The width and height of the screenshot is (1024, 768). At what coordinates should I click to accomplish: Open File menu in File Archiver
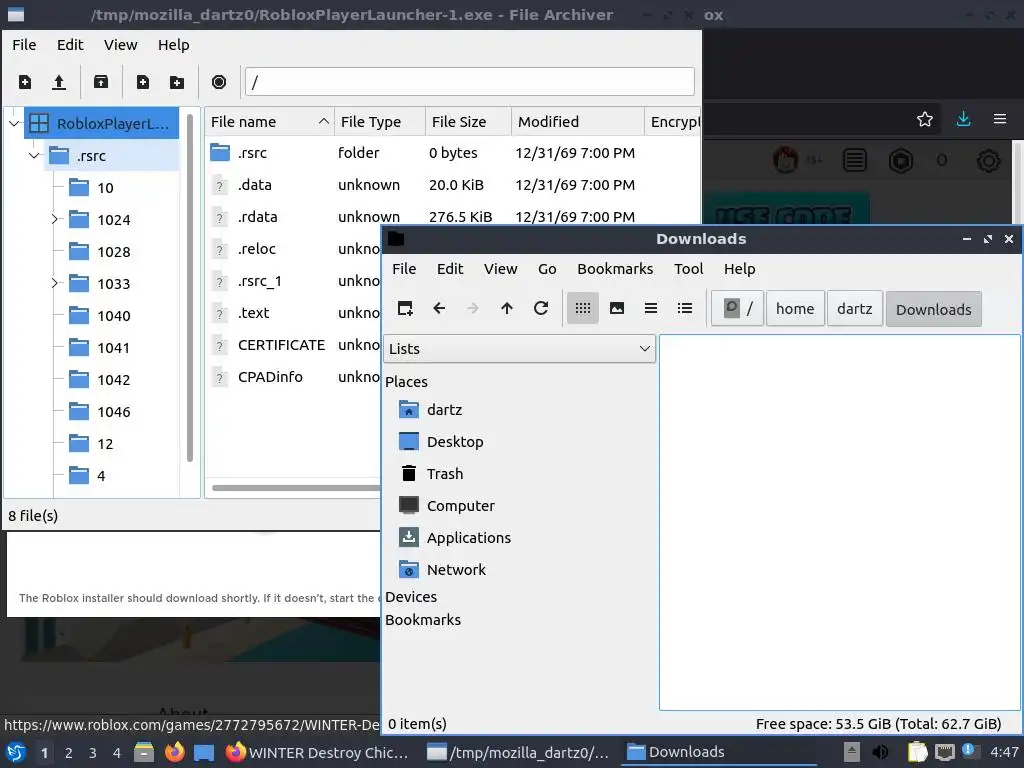24,45
